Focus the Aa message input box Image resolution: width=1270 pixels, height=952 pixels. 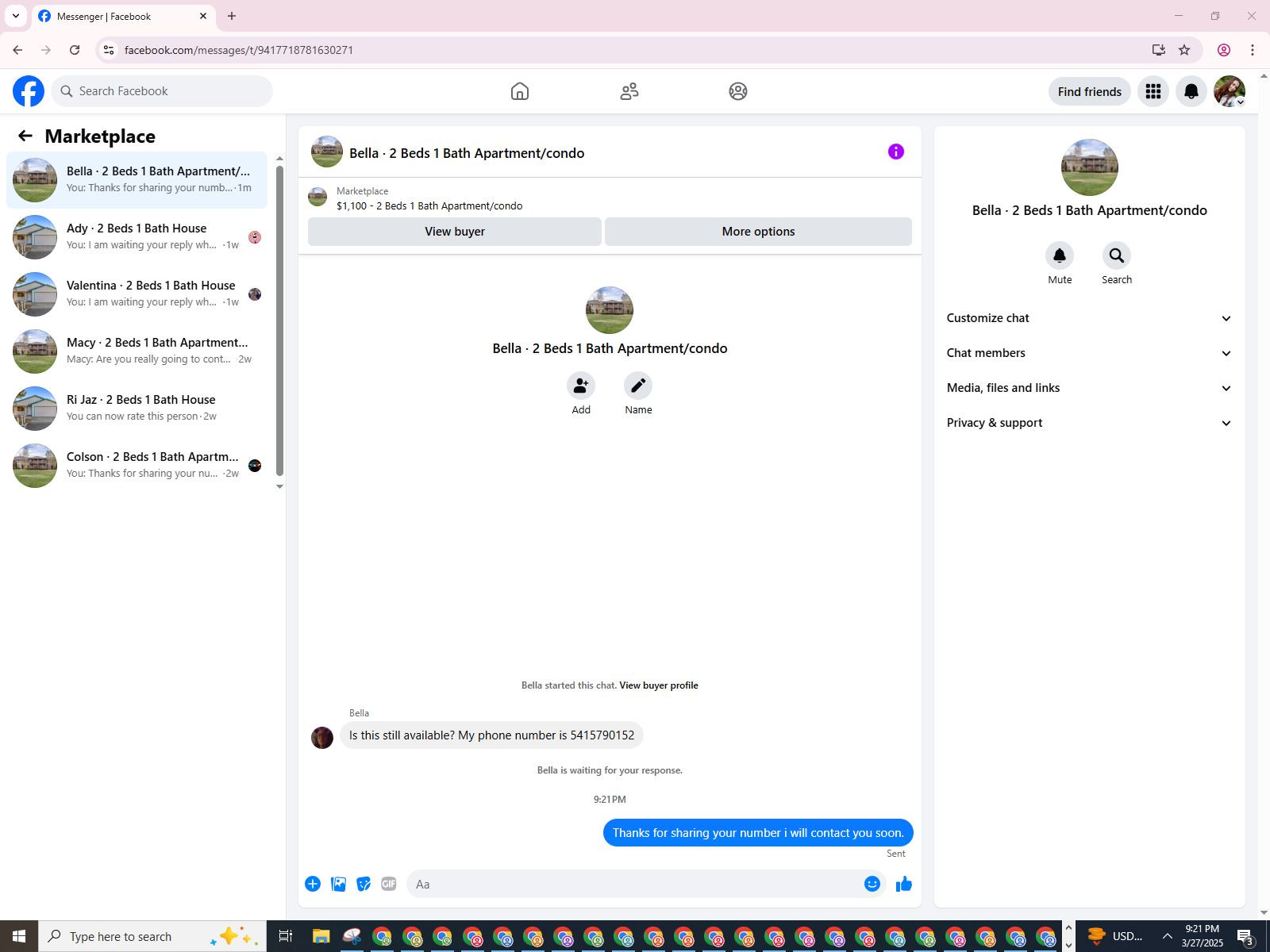click(x=635, y=884)
